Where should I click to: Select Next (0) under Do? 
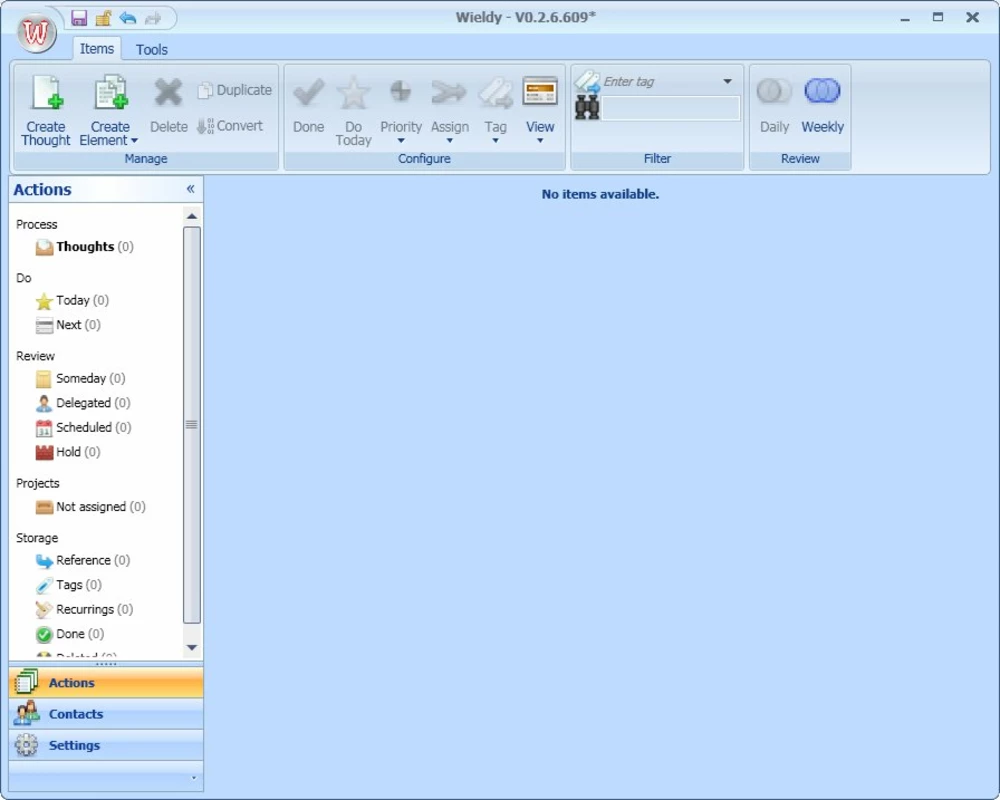(x=68, y=325)
